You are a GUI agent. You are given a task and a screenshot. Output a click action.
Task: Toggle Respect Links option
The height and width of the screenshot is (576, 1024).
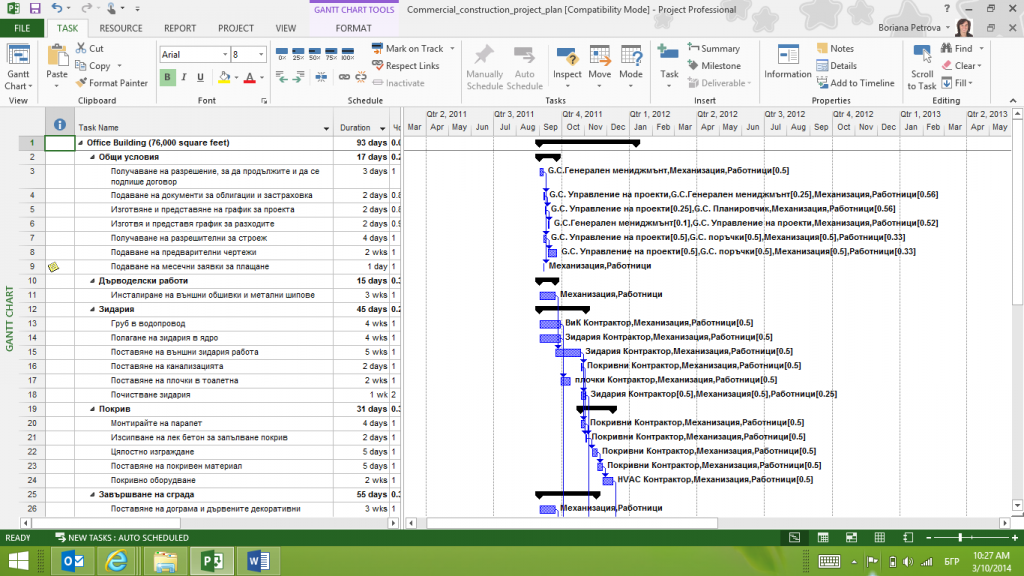406,65
